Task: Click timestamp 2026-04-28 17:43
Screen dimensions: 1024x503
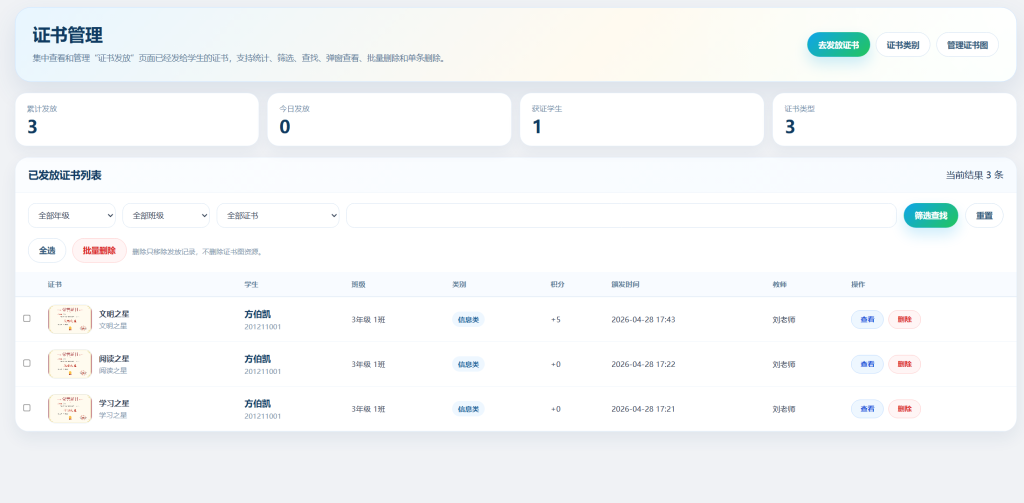Action: point(643,319)
